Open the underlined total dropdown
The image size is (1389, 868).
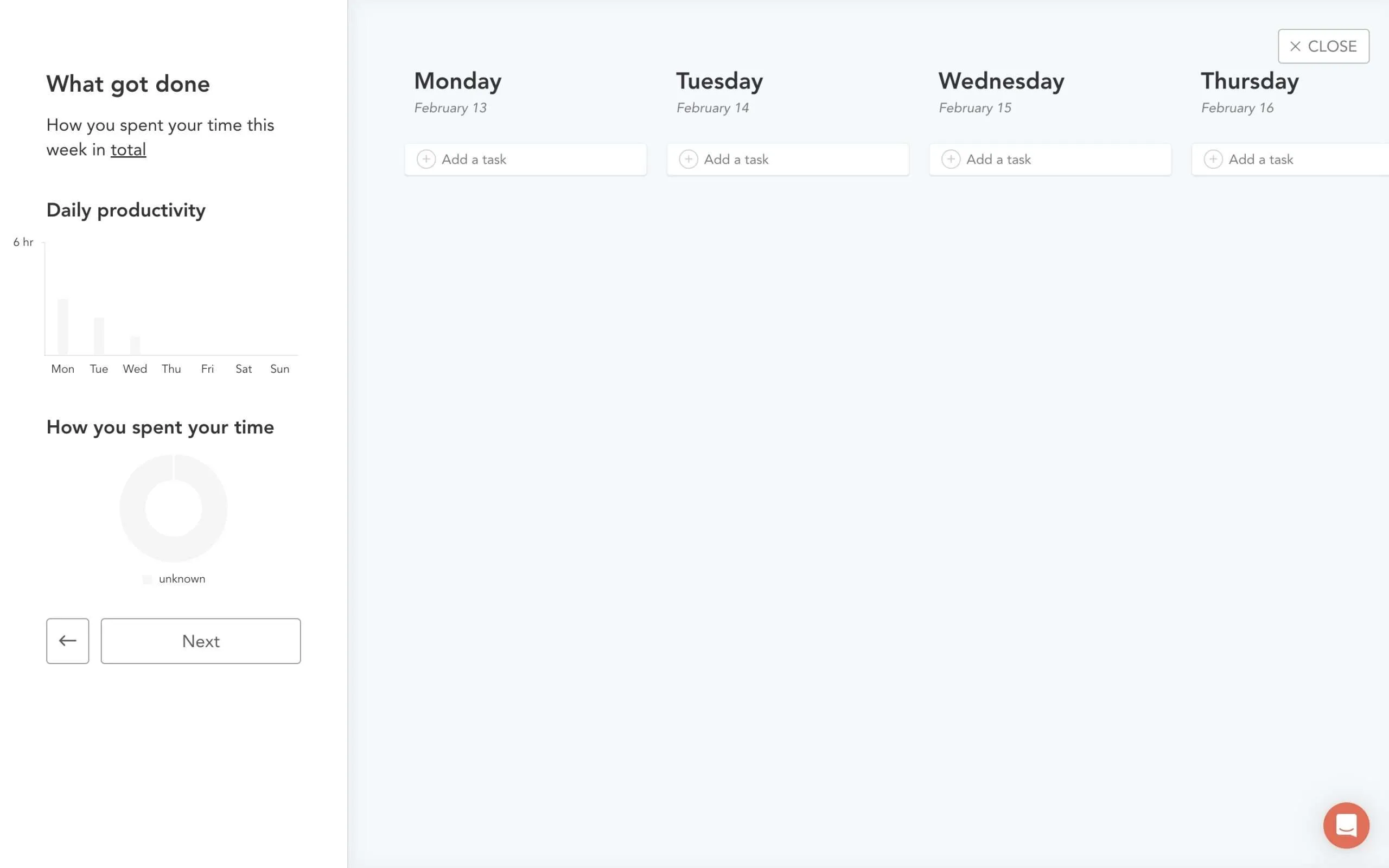coord(128,150)
